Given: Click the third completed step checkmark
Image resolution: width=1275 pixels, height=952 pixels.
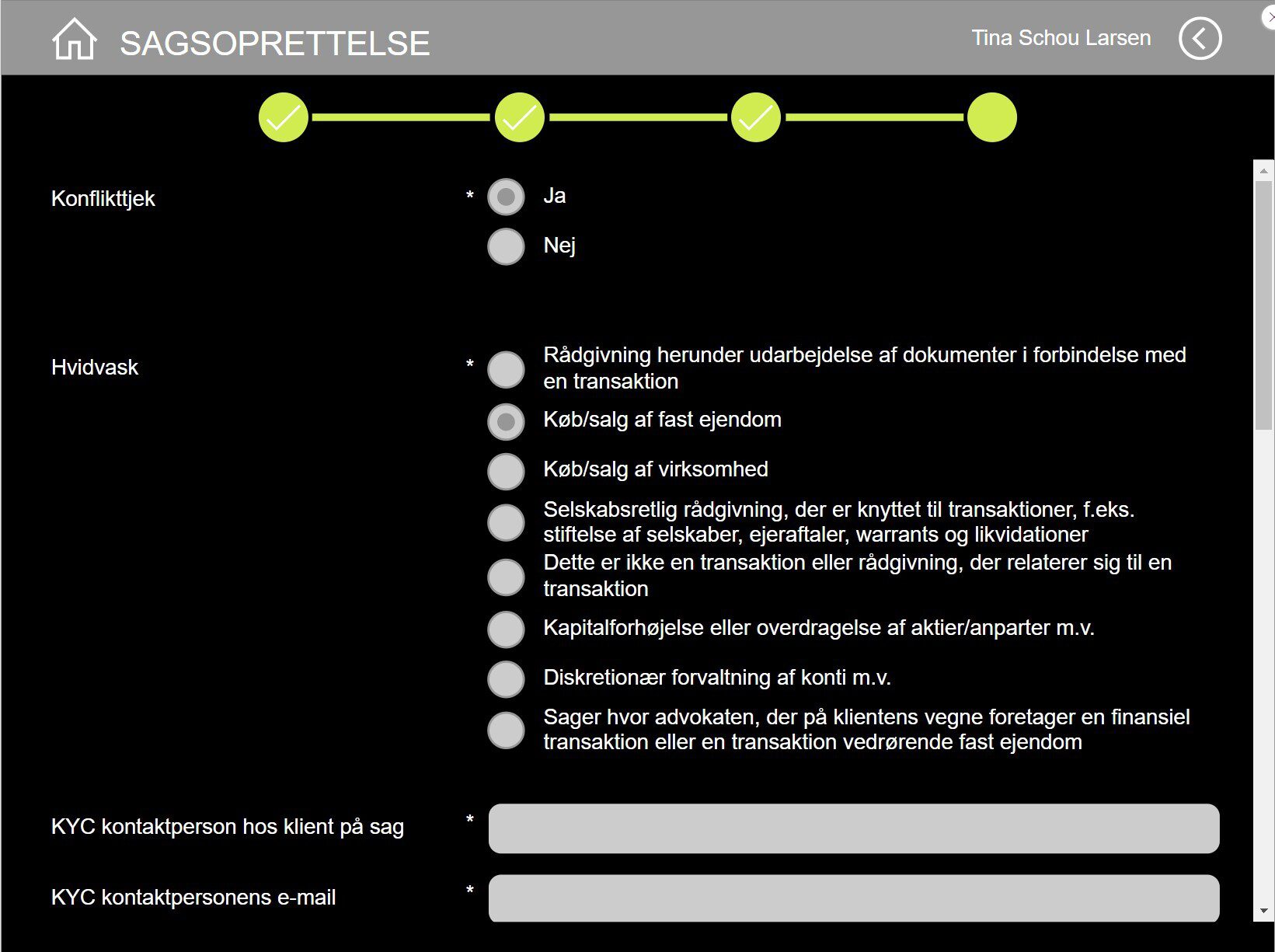Looking at the screenshot, I should pyautogui.click(x=756, y=117).
